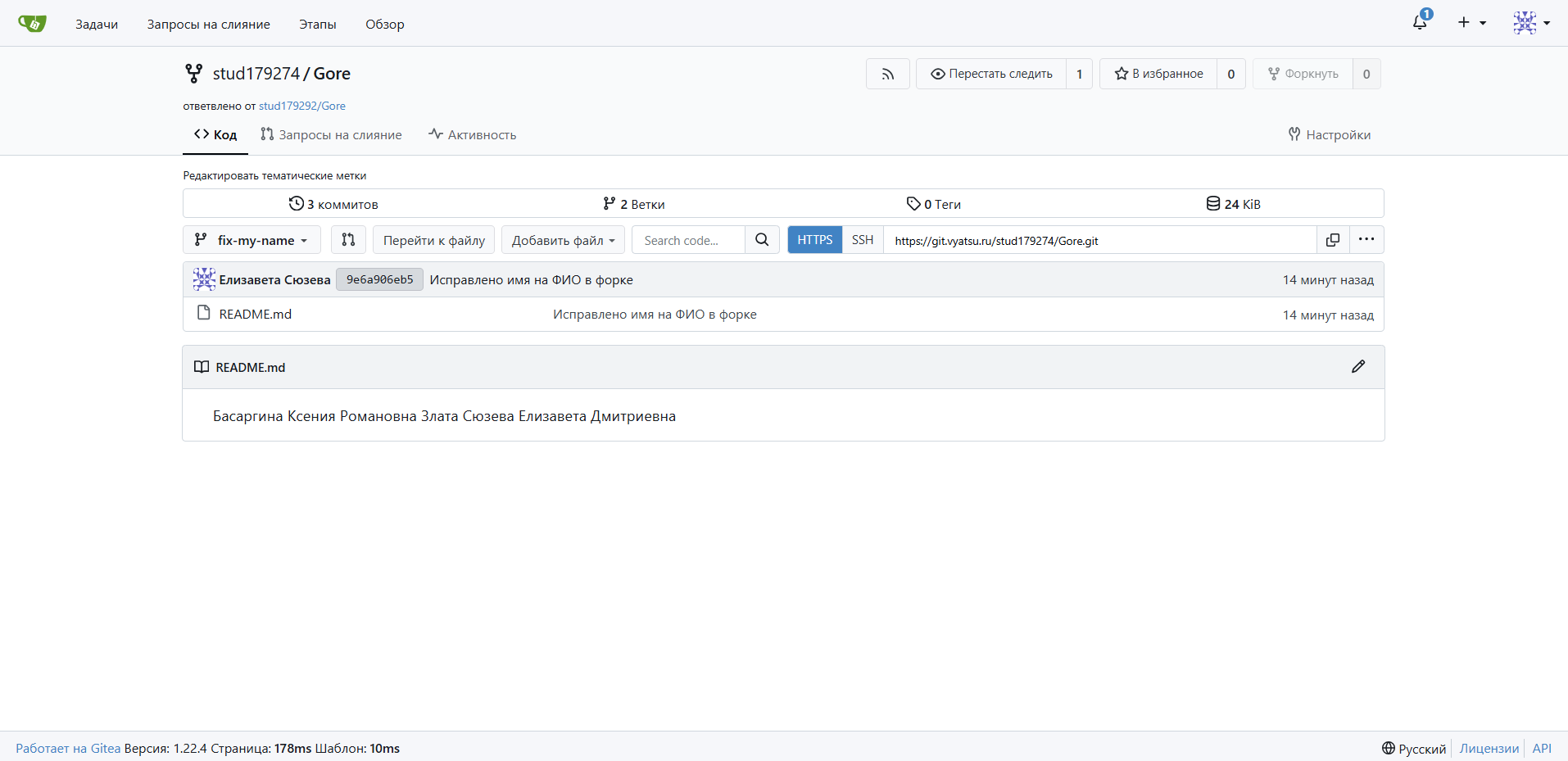Expand the fix-my-name branch dropdown
Image resolution: width=1568 pixels, height=761 pixels.
click(252, 240)
